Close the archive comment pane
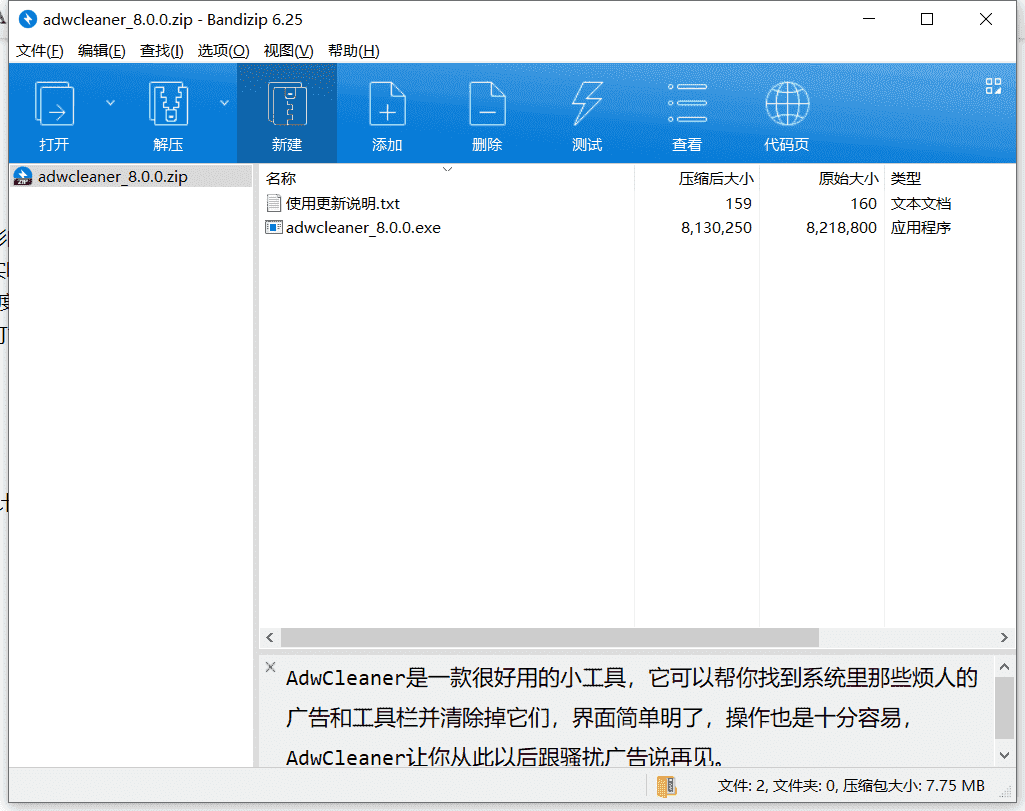The image size is (1025, 811). click(x=271, y=667)
